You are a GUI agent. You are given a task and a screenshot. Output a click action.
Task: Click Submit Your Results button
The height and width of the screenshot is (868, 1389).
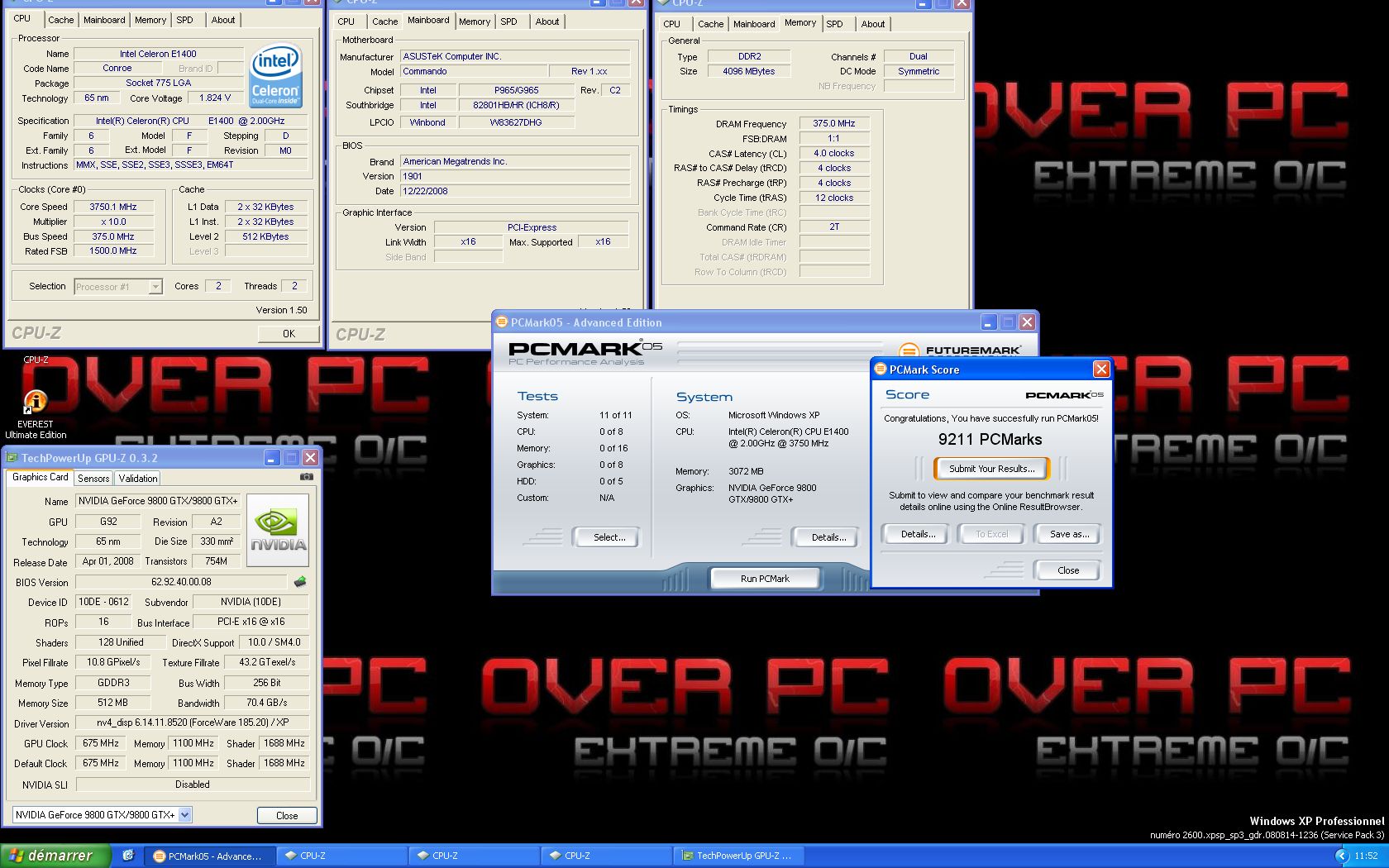click(x=991, y=469)
